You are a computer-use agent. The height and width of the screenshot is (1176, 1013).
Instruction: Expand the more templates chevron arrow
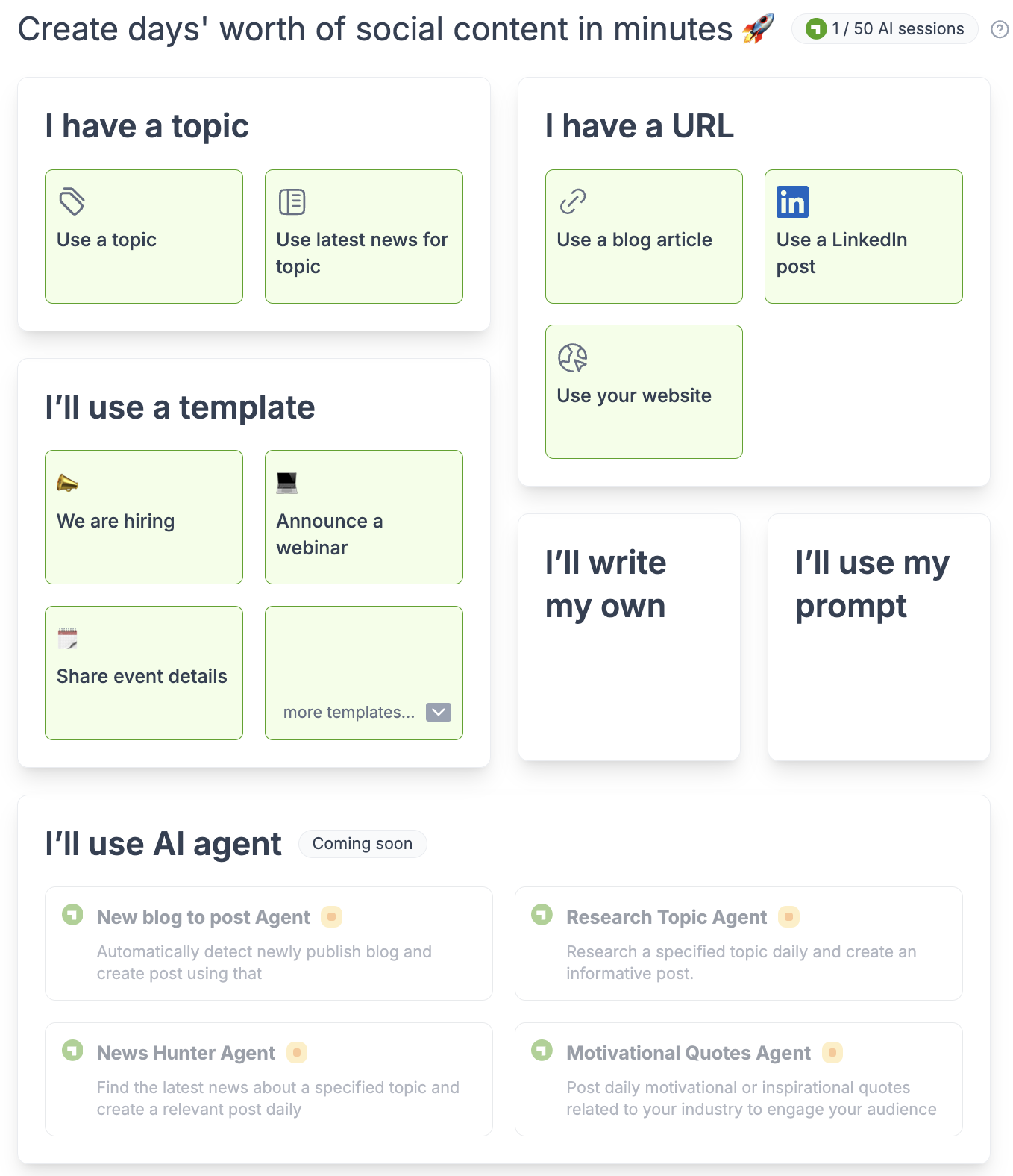(x=439, y=712)
